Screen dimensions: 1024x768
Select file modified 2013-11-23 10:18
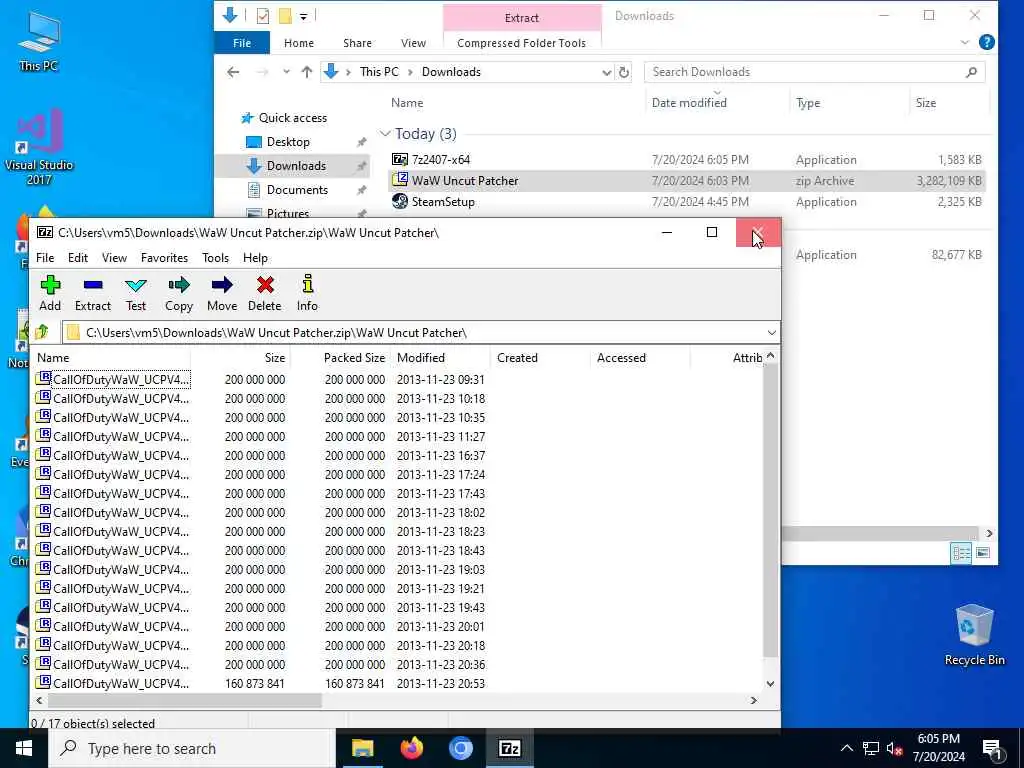[x=398, y=398]
